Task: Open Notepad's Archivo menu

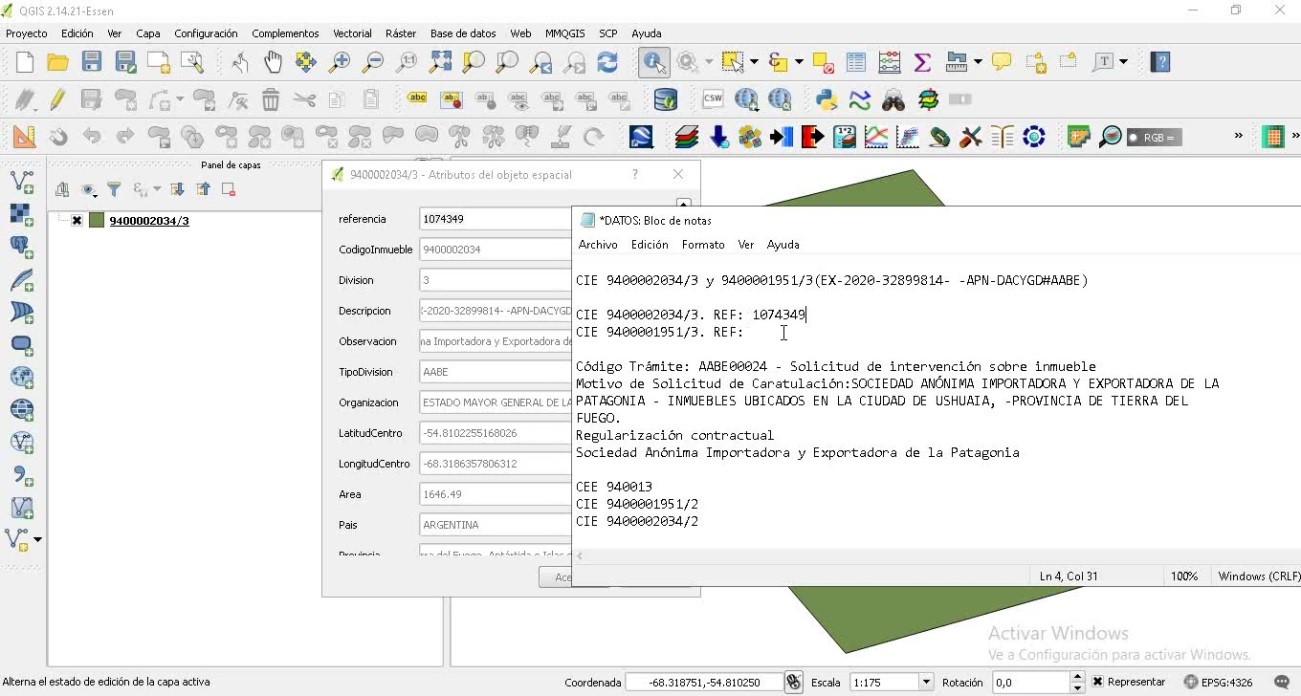Action: [x=598, y=244]
